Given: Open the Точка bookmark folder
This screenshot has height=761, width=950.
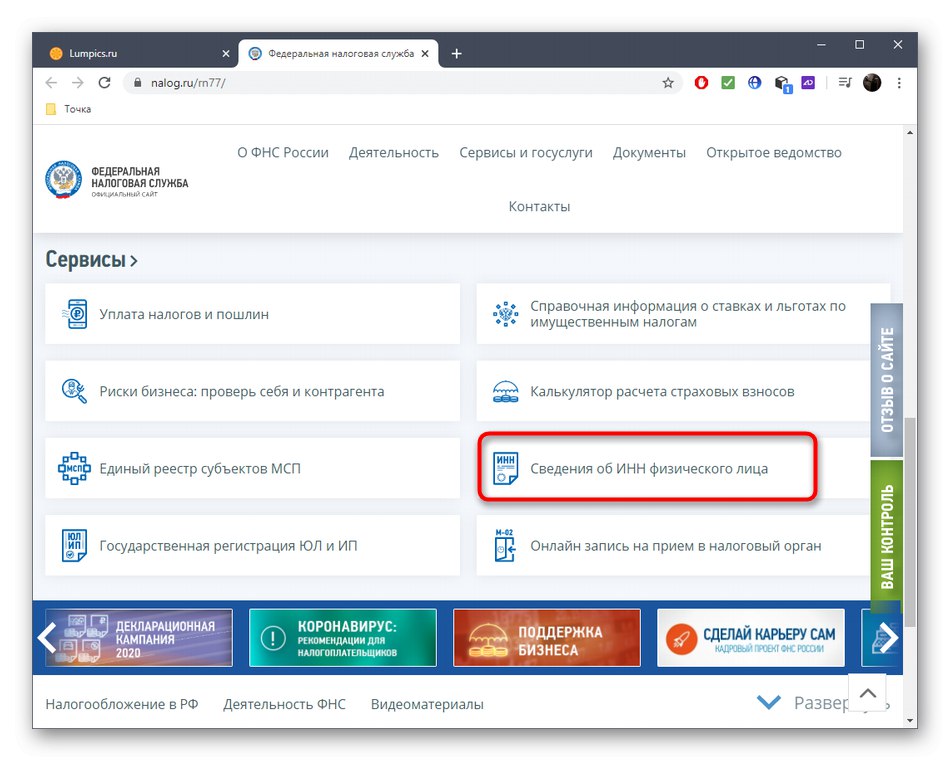Looking at the screenshot, I should tap(68, 109).
